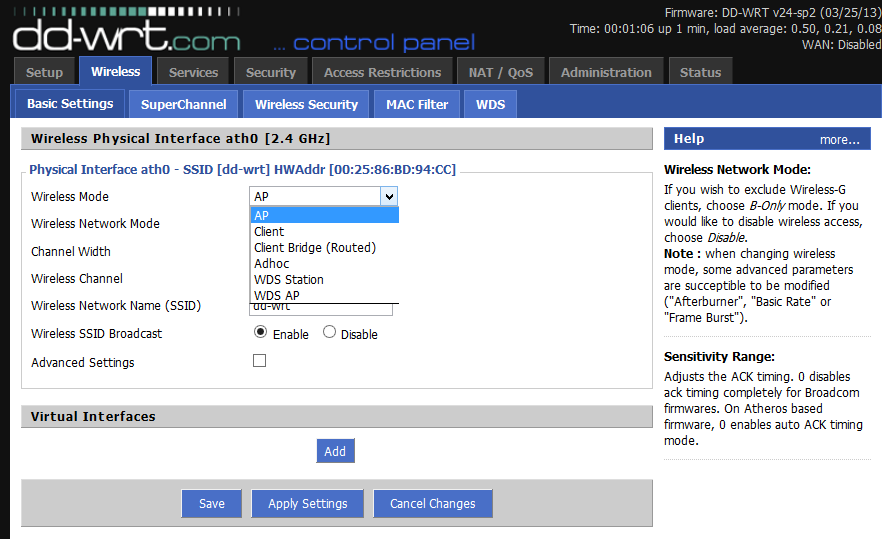Go to Wireless Security sub-tab

point(306,104)
